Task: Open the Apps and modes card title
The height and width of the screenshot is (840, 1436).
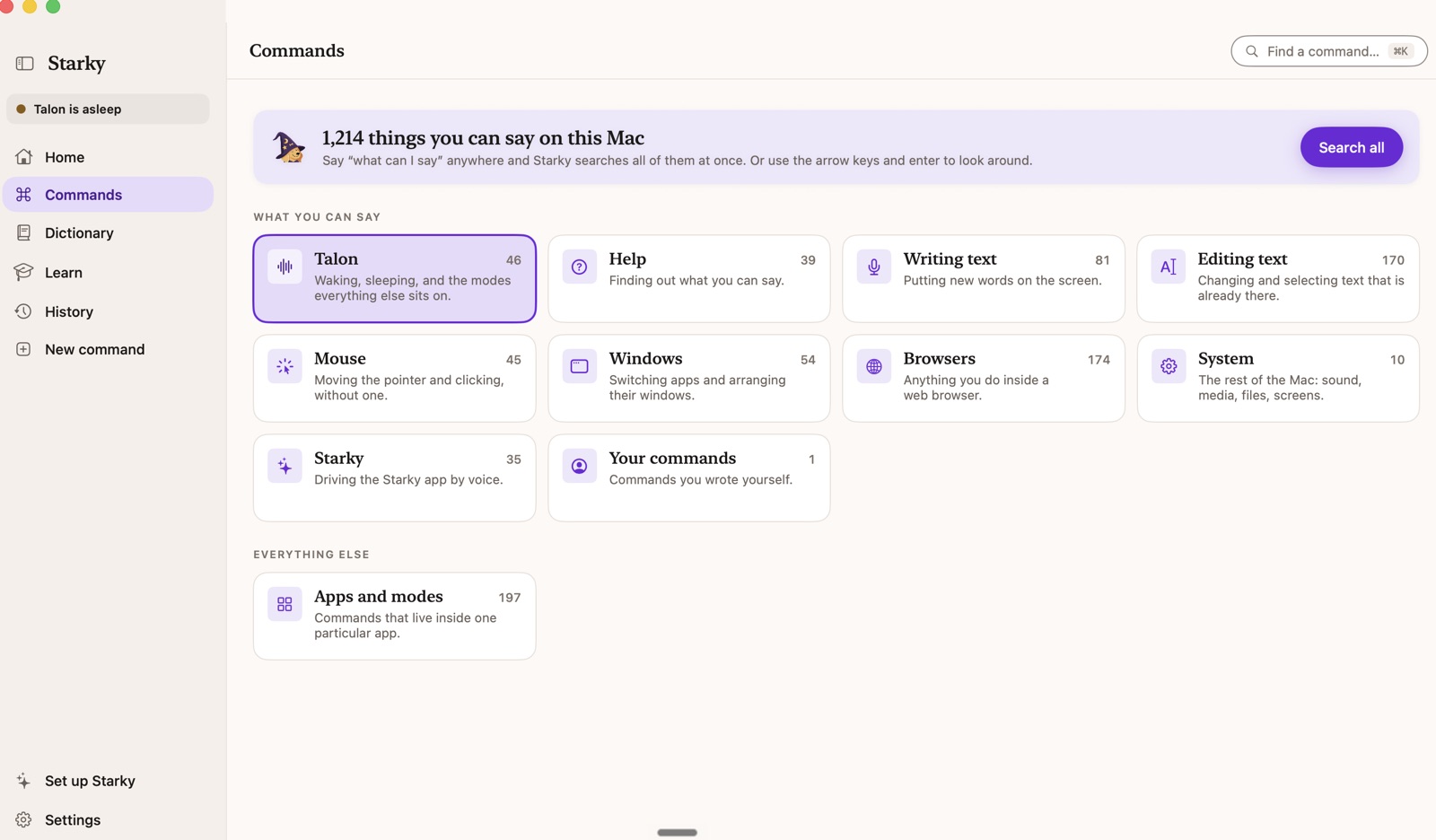Action: tap(378, 596)
